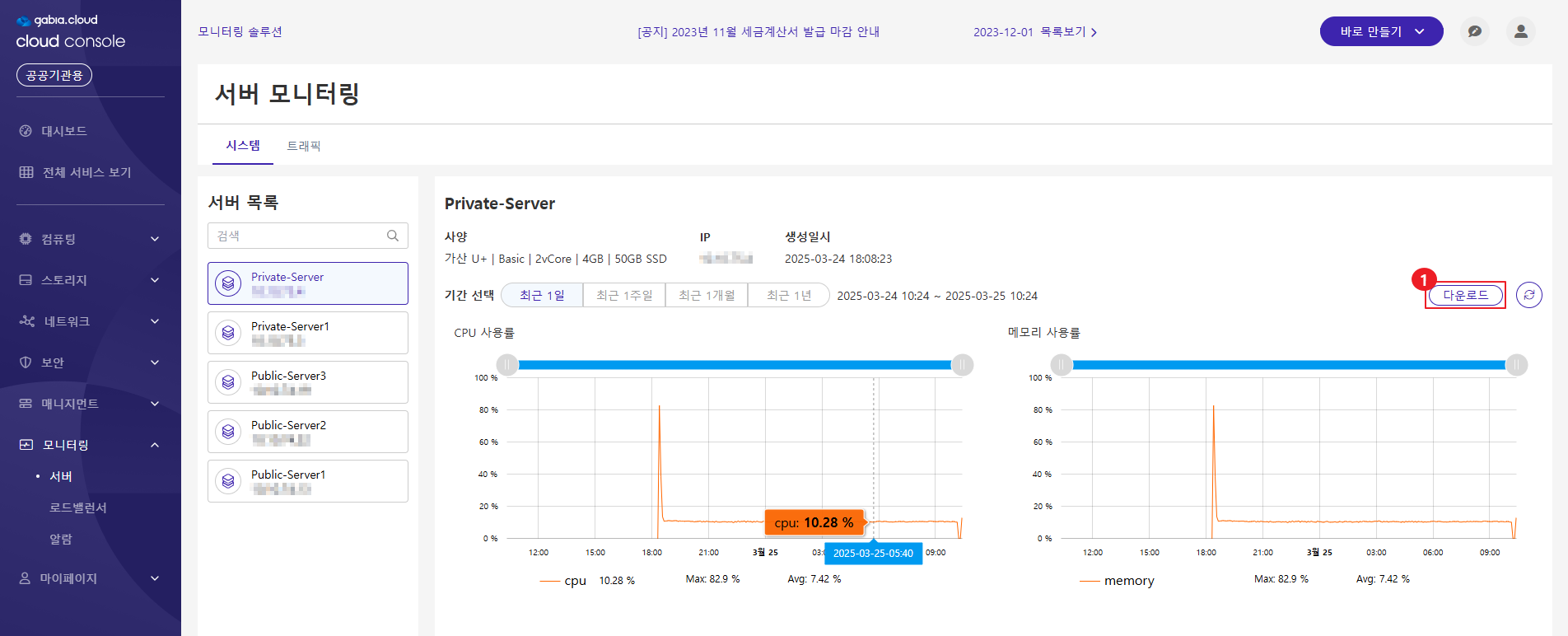Toggle the cpu legend series

click(563, 581)
